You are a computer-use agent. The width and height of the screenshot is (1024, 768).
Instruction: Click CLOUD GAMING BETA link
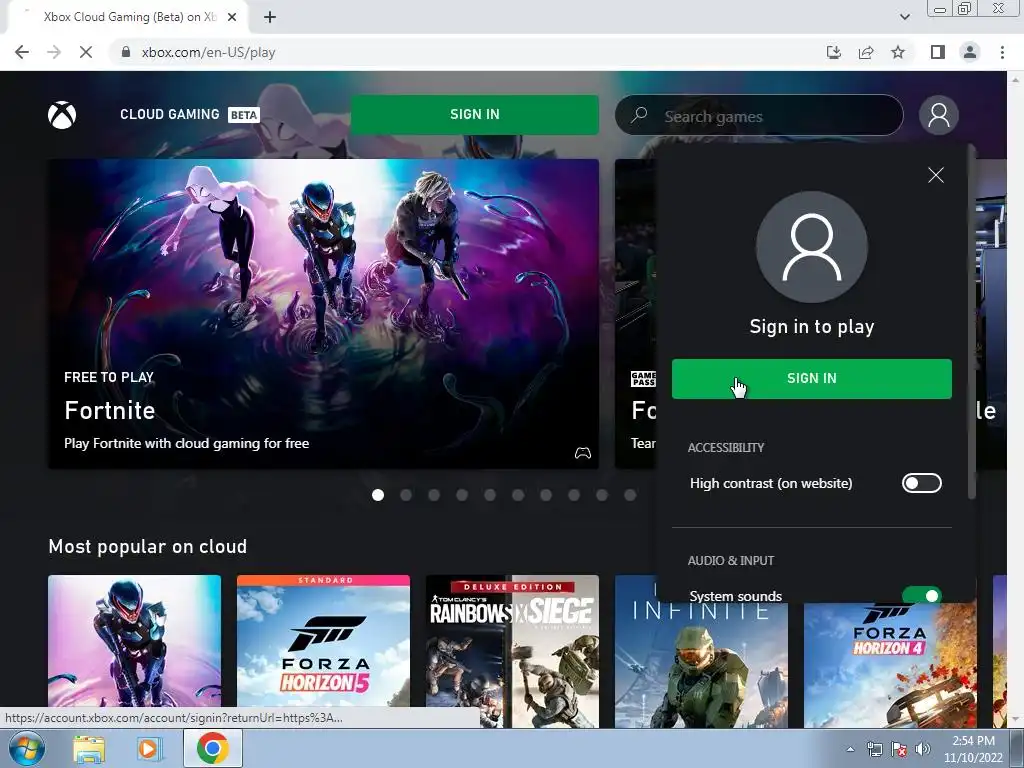click(x=189, y=114)
